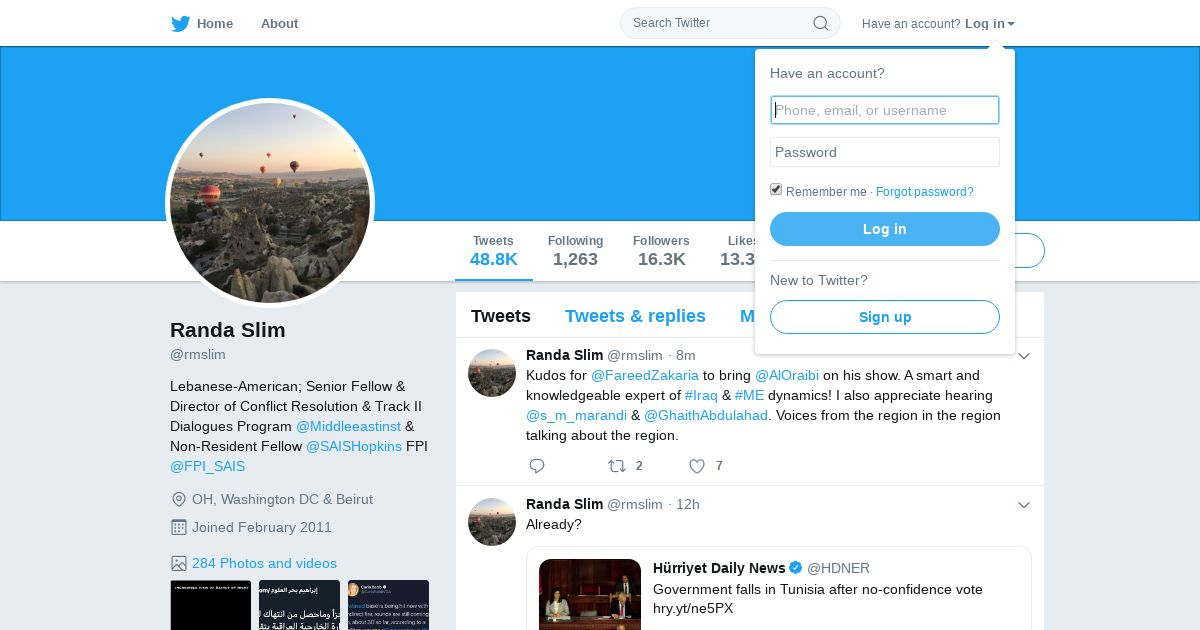
Task: Open the Log in dropdown caret
Action: (x=1011, y=24)
